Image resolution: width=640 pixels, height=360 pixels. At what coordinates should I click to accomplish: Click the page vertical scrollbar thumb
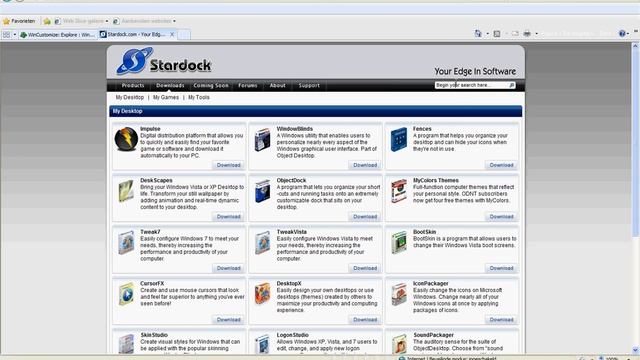pyautogui.click(x=636, y=143)
